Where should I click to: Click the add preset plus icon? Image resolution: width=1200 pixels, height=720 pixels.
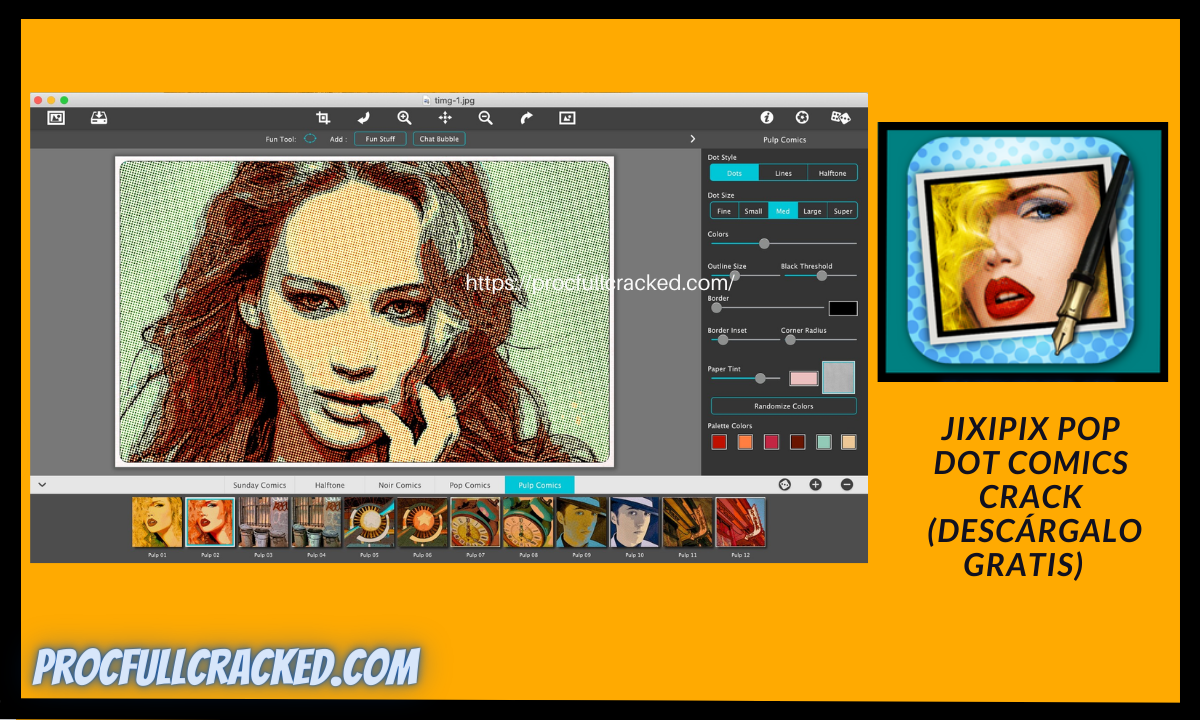815,484
